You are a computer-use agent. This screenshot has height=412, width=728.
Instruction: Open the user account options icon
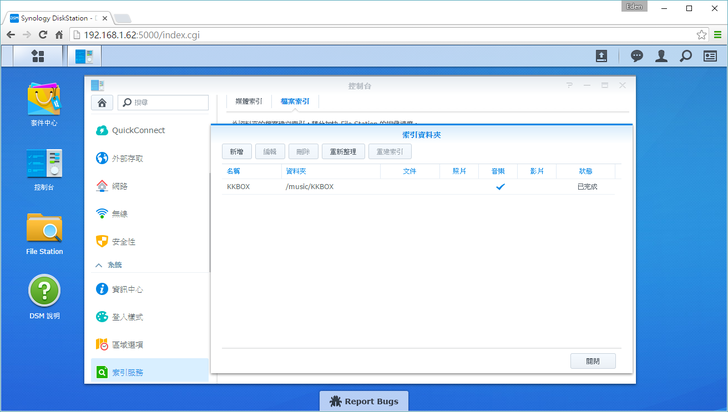tap(661, 56)
